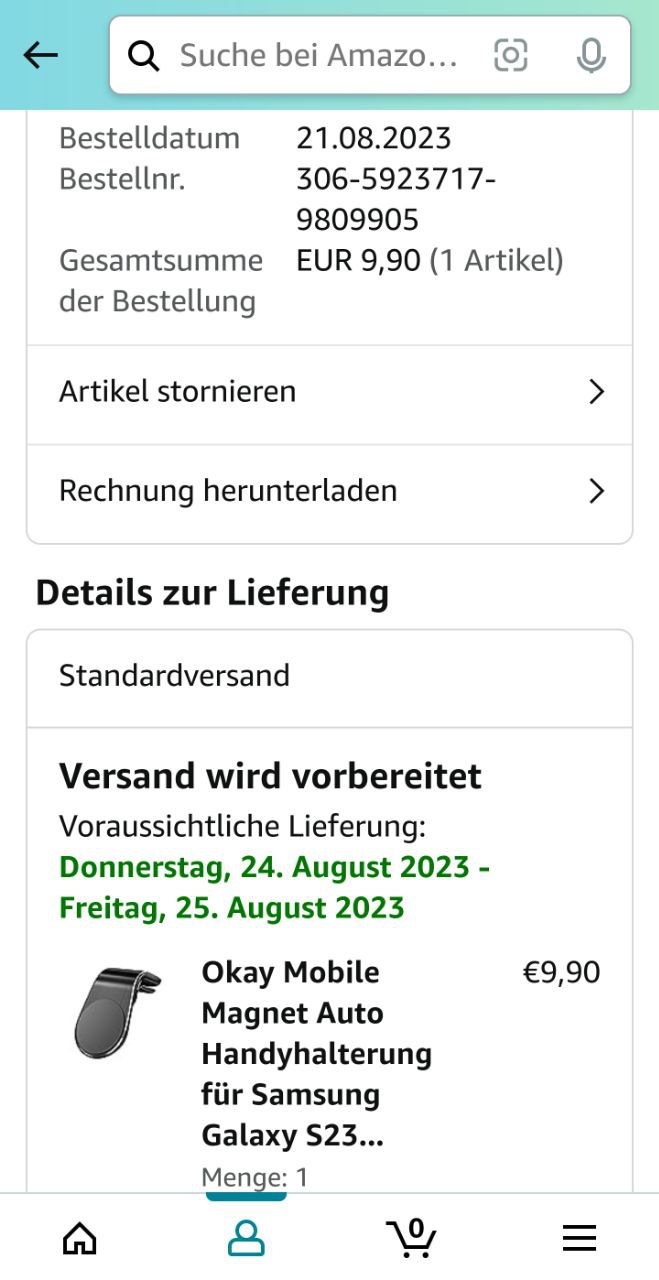Screen dimensions: 659x1280
Task: Focus the Amazon search field
Action: tap(318, 56)
